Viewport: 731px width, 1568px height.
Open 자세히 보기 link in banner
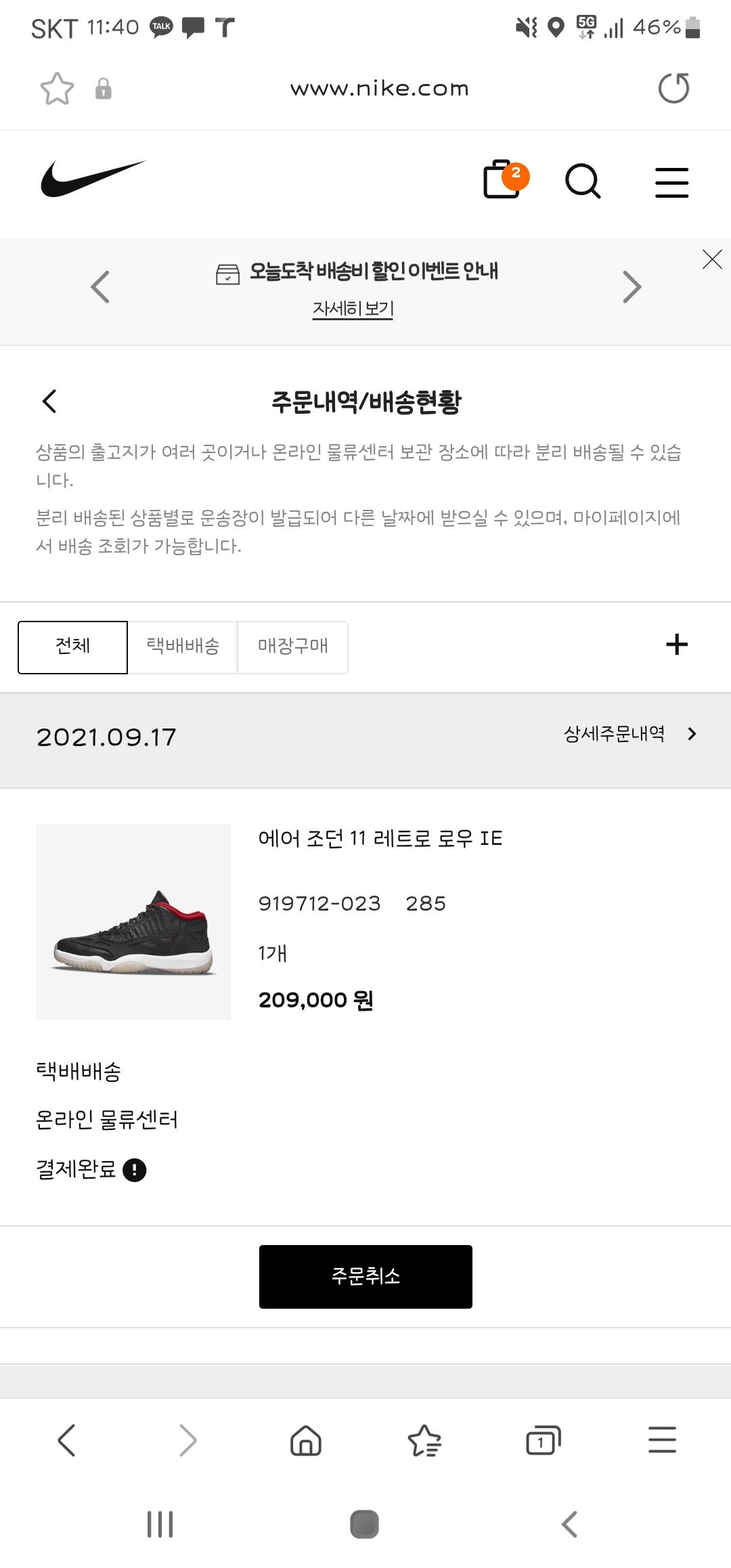[x=353, y=309]
